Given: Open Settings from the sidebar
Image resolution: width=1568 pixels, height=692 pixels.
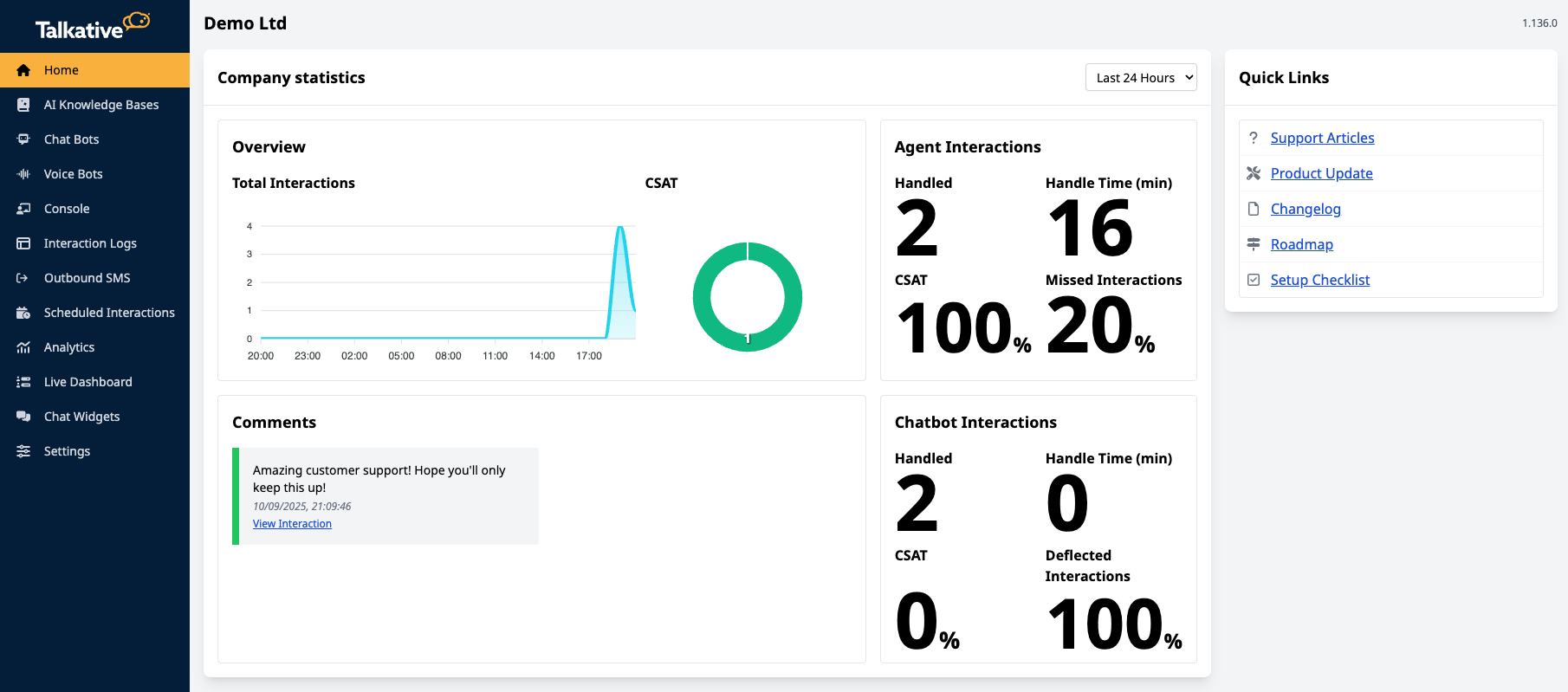Looking at the screenshot, I should click(67, 451).
